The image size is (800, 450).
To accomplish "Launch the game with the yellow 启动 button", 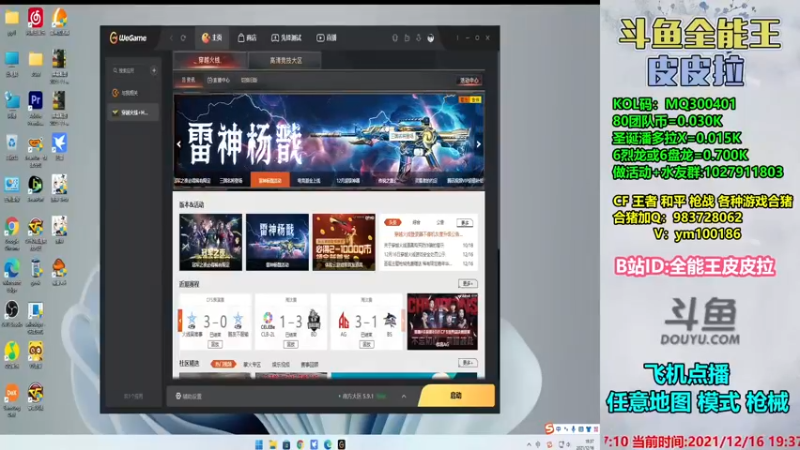I will coord(456,395).
